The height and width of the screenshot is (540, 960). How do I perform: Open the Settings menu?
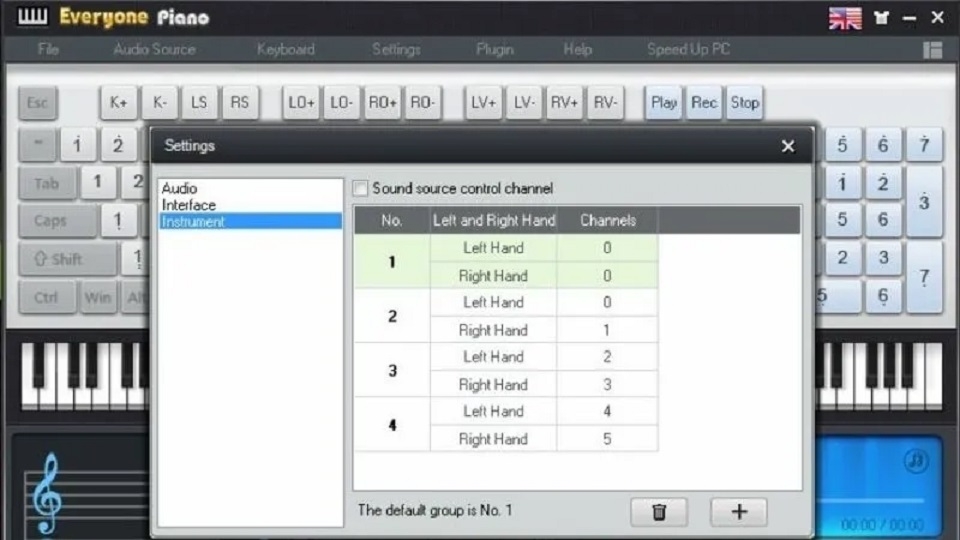coord(396,50)
